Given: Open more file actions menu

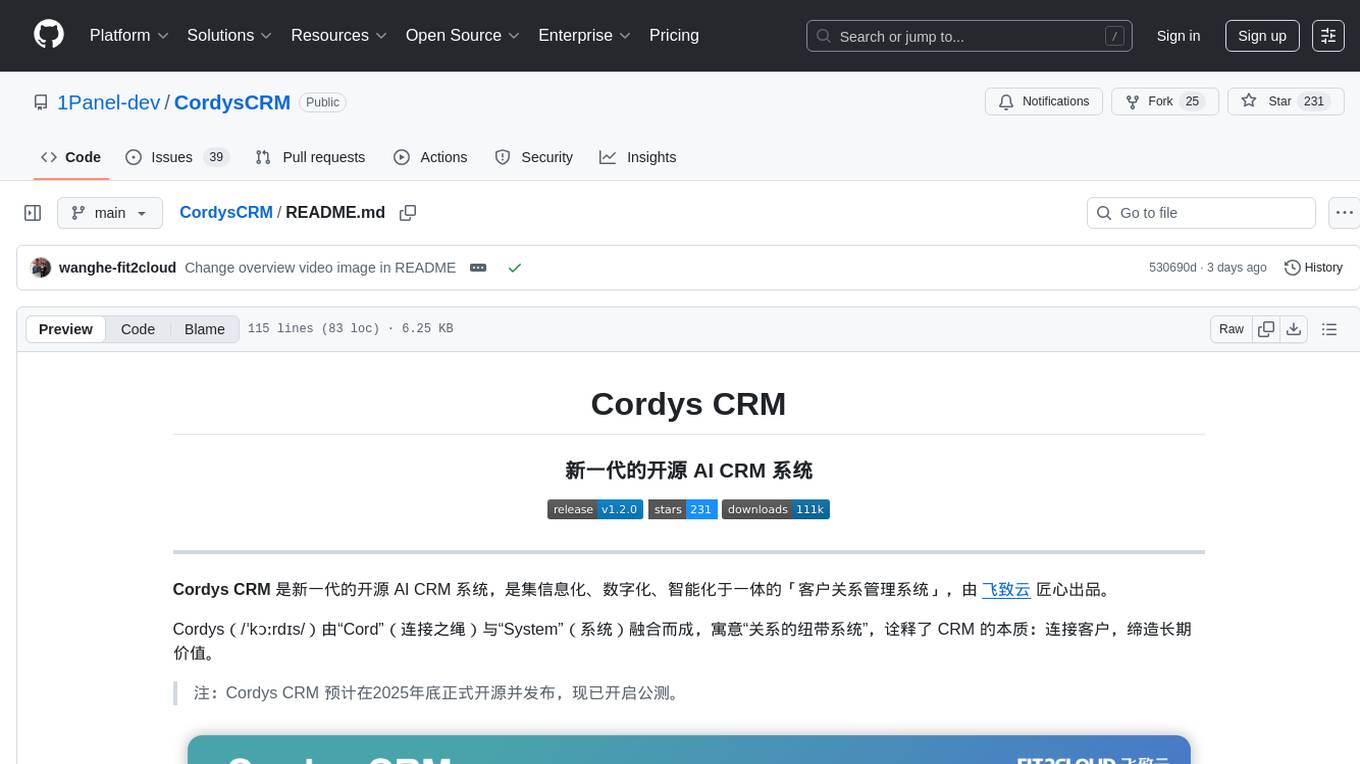Looking at the screenshot, I should coord(1345,213).
